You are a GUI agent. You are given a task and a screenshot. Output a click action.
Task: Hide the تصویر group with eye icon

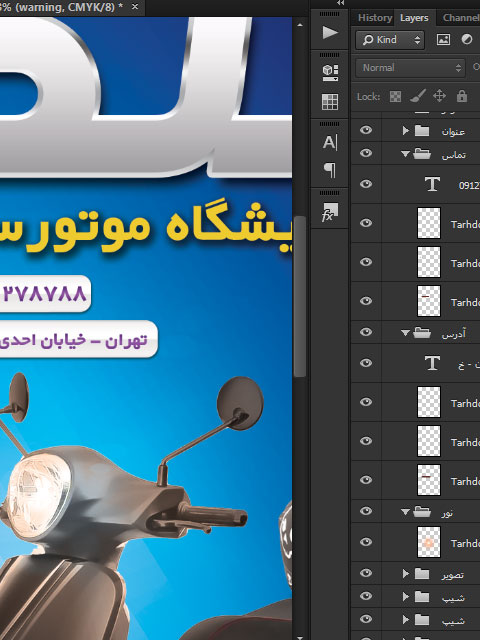pyautogui.click(x=366, y=573)
